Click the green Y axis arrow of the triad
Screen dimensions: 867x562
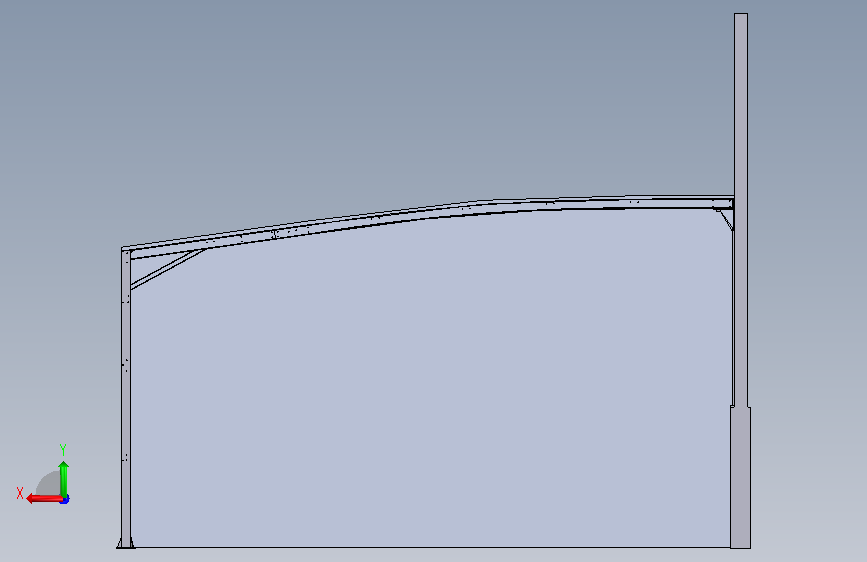click(64, 479)
